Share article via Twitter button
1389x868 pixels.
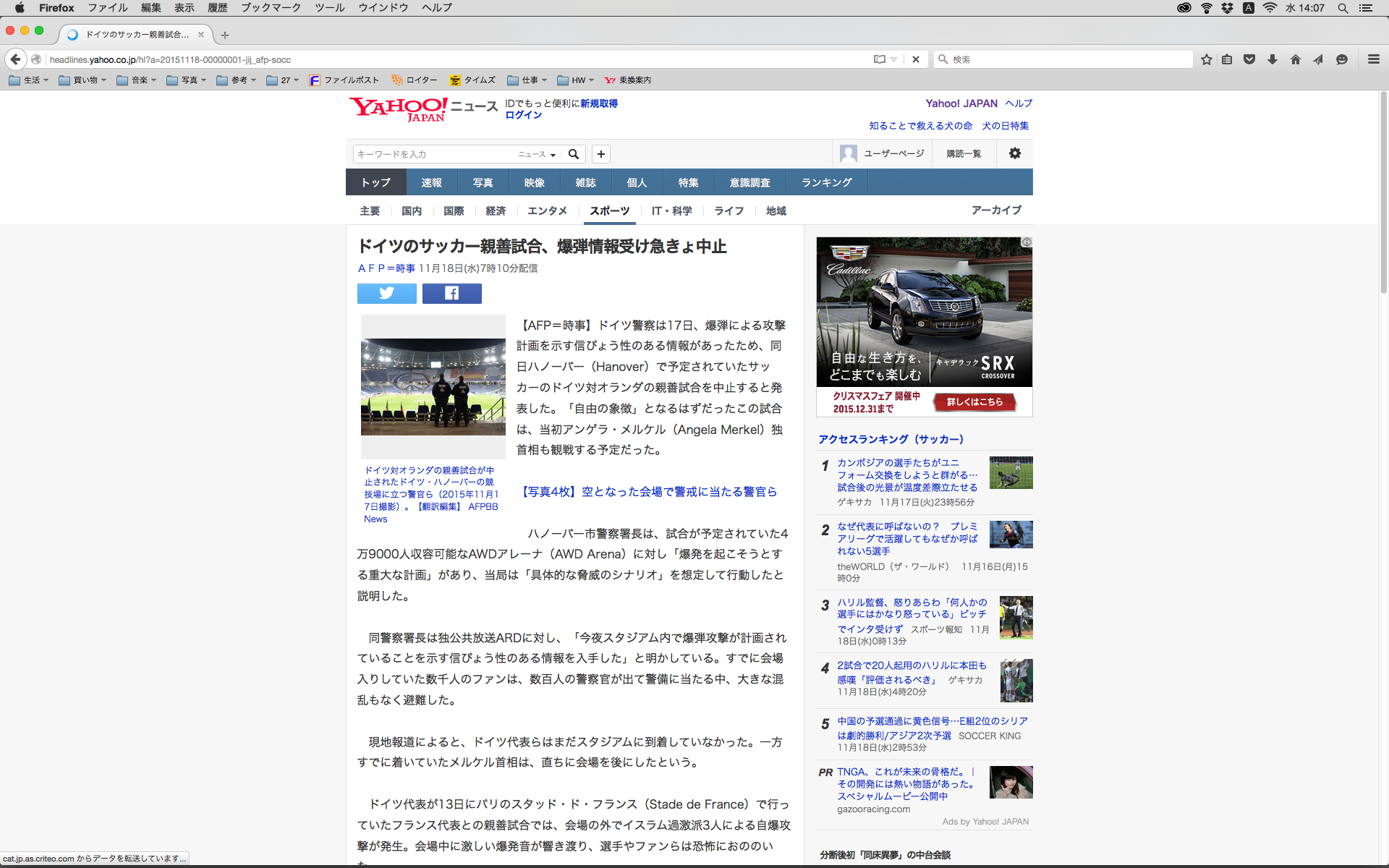[386, 293]
